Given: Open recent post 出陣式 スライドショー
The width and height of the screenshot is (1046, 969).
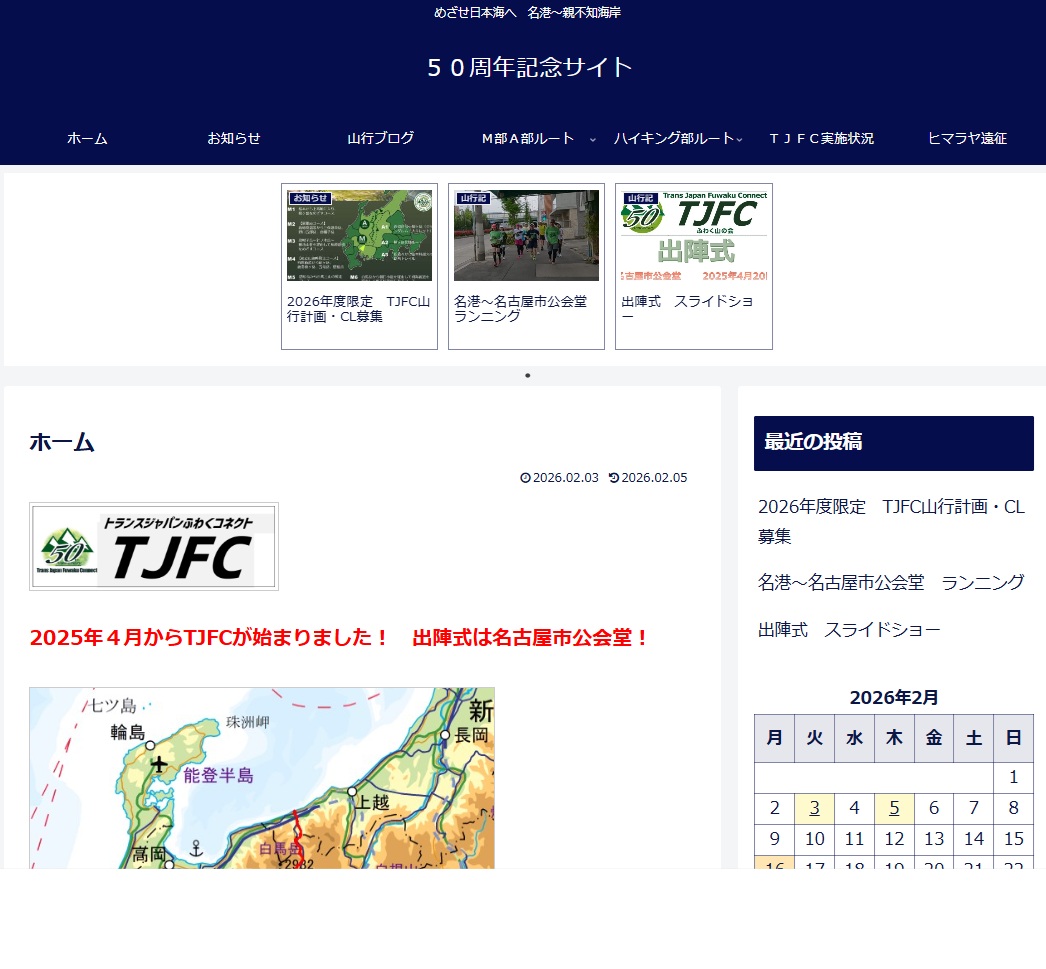Looking at the screenshot, I should coord(849,630).
